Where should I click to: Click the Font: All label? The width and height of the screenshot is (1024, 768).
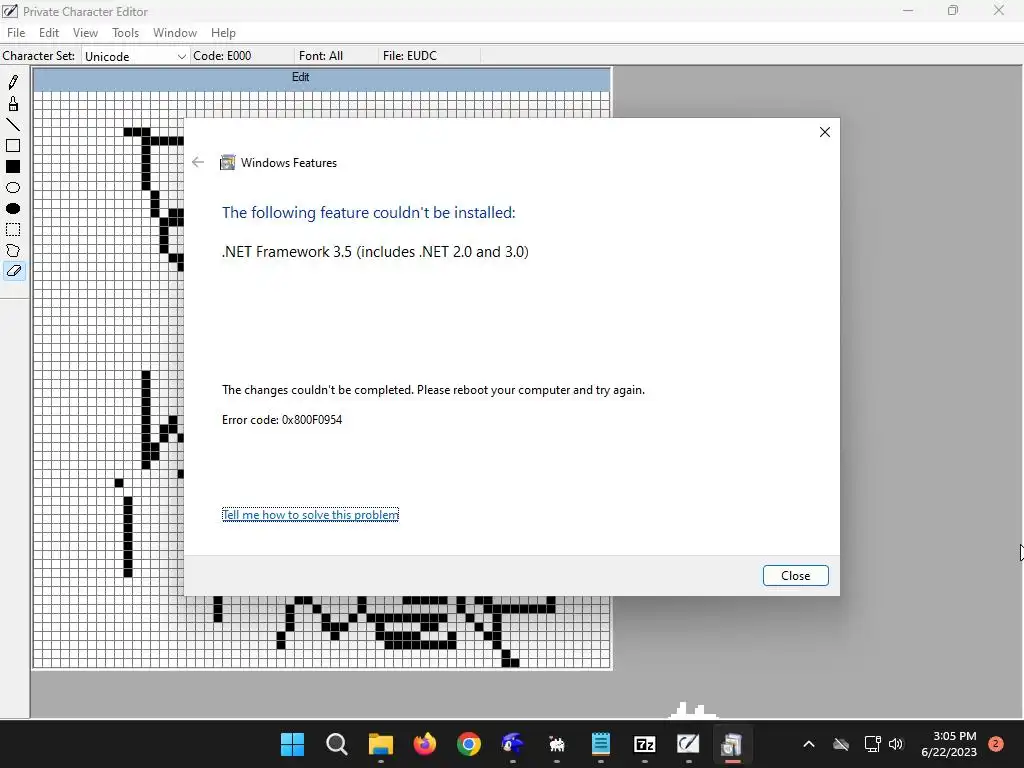click(x=321, y=56)
